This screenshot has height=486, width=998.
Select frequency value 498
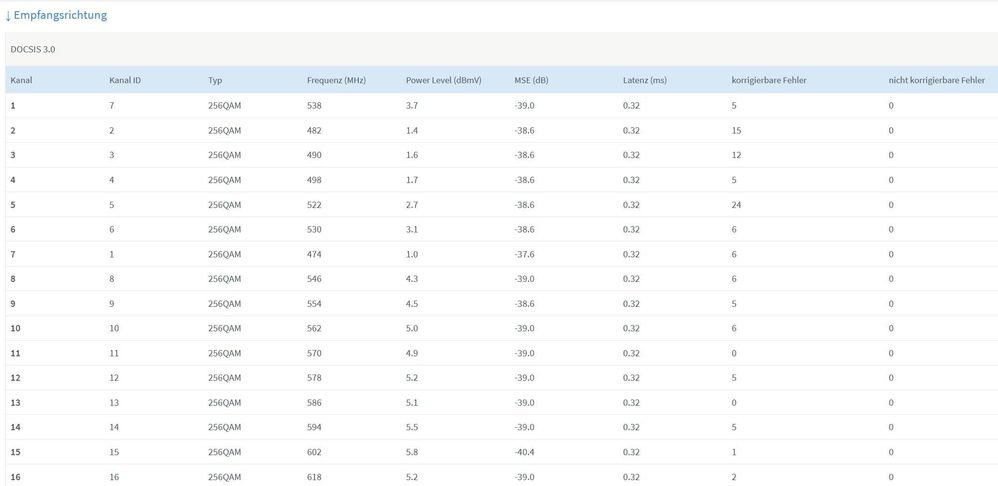314,180
